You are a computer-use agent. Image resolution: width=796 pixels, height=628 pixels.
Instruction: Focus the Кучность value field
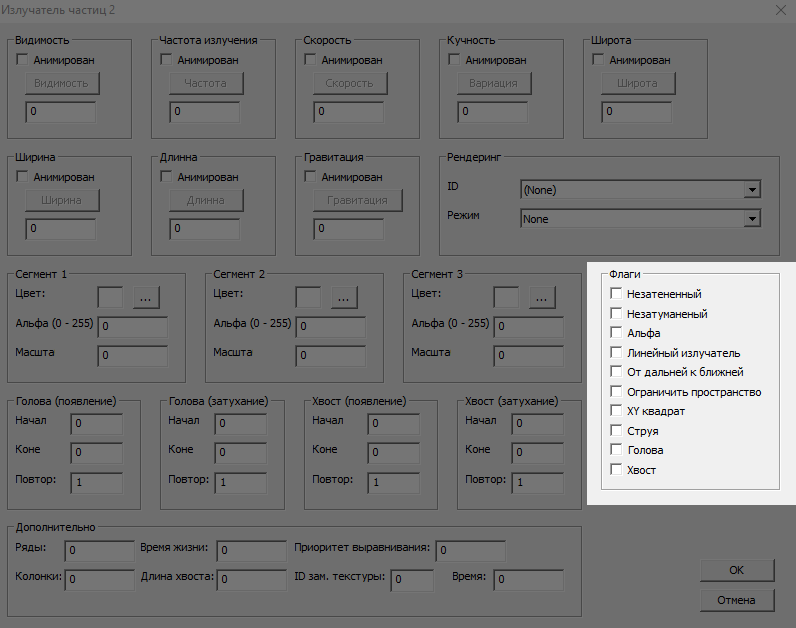point(492,112)
